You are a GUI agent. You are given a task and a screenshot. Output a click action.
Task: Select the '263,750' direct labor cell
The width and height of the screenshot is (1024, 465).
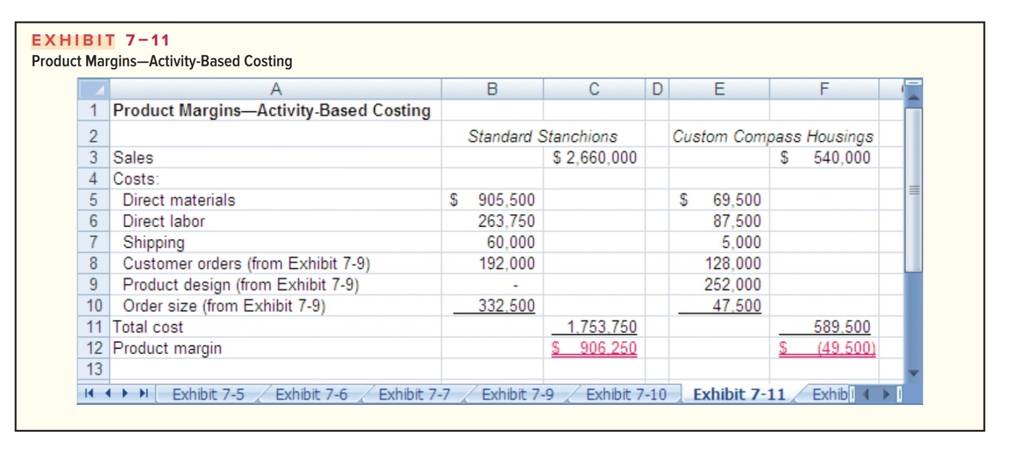pyautogui.click(x=492, y=221)
